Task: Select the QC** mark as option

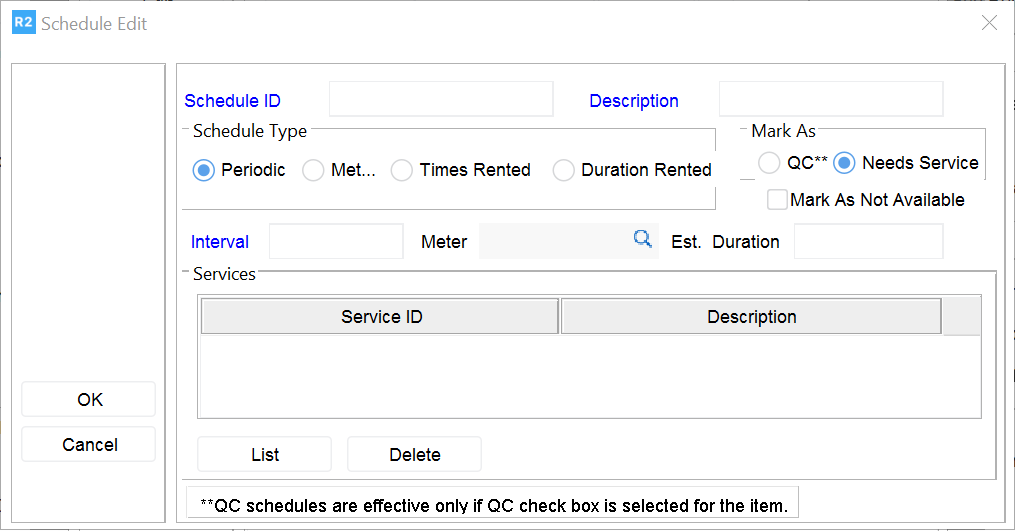Action: (x=769, y=163)
